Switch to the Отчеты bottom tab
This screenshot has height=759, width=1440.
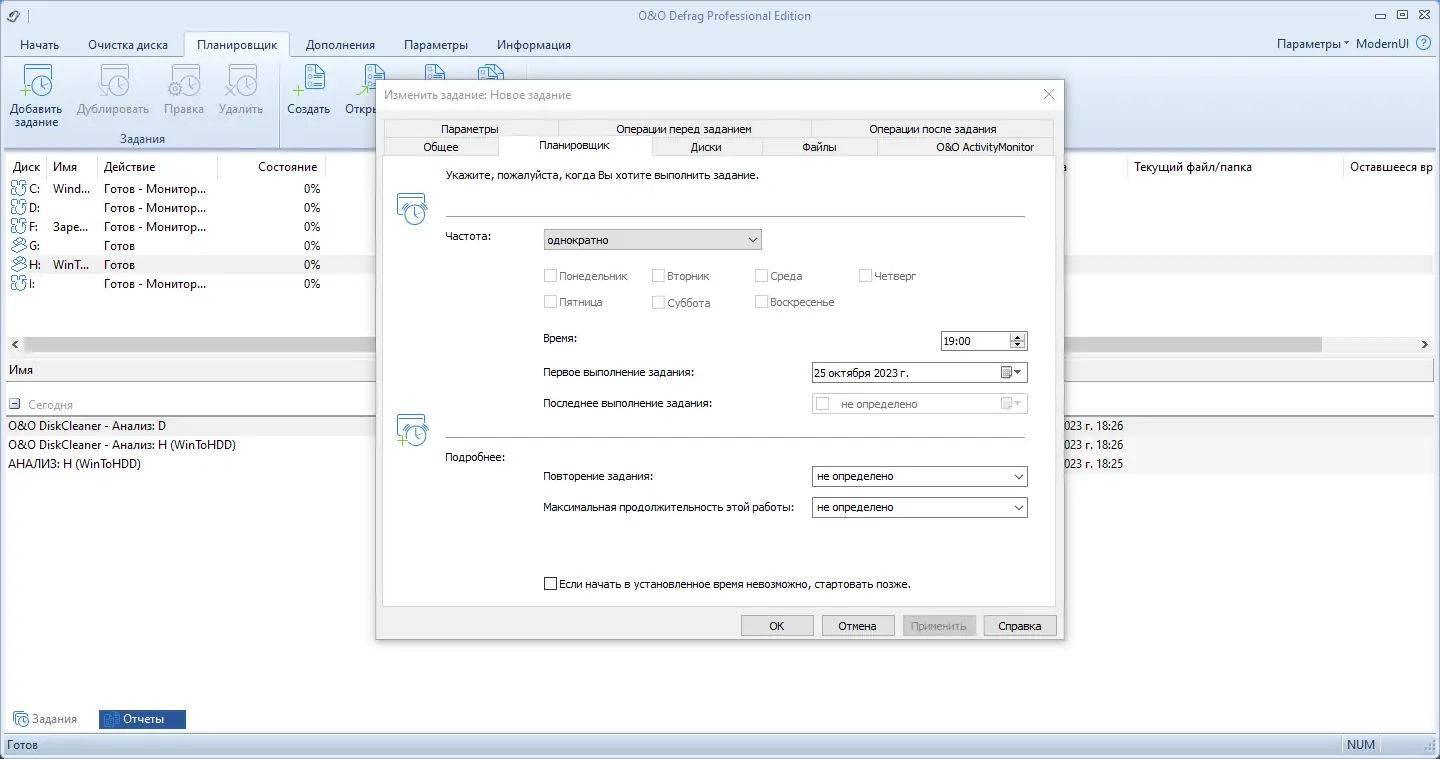point(142,719)
